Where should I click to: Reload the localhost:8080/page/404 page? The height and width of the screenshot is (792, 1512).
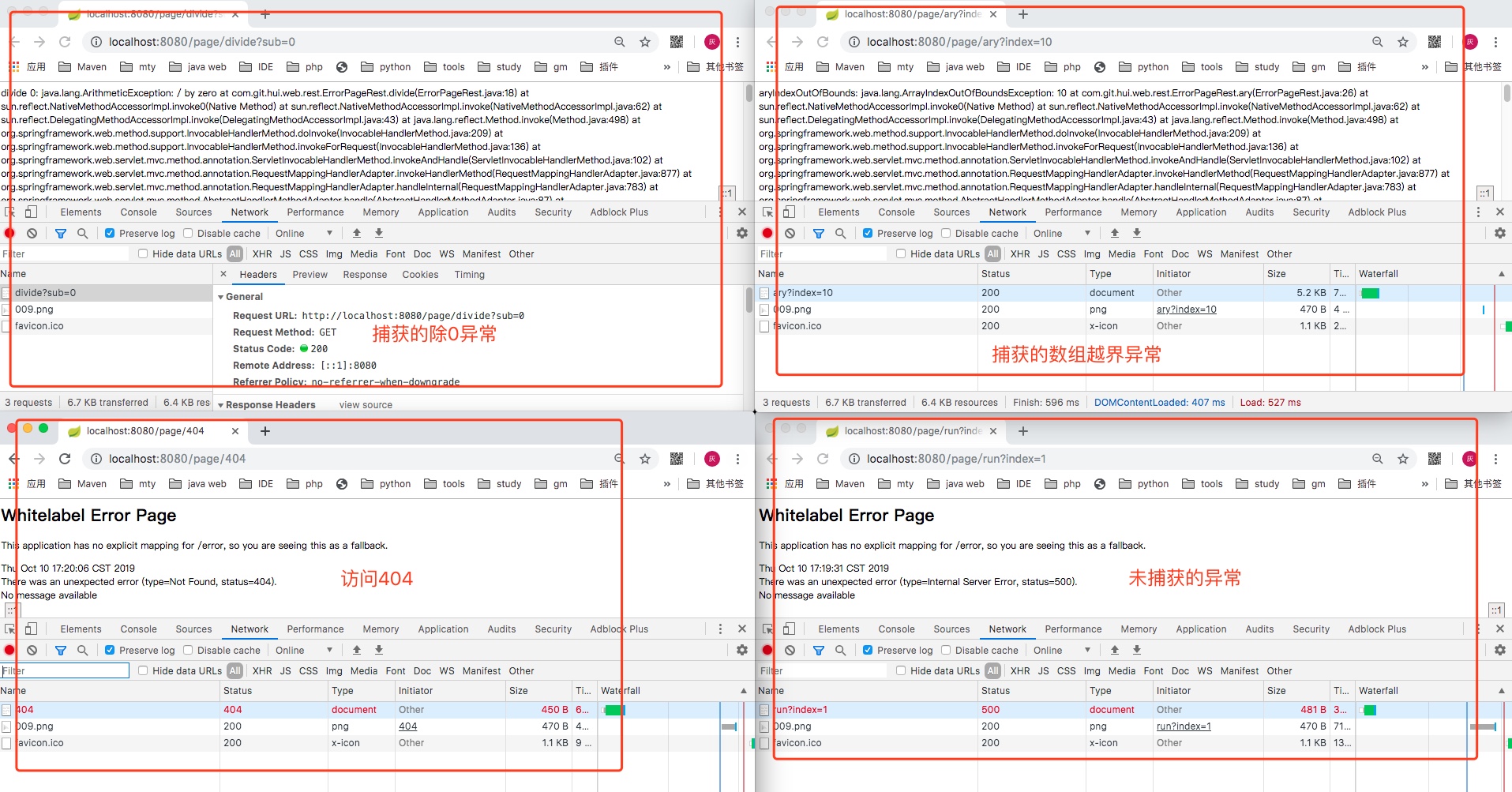pyautogui.click(x=65, y=459)
